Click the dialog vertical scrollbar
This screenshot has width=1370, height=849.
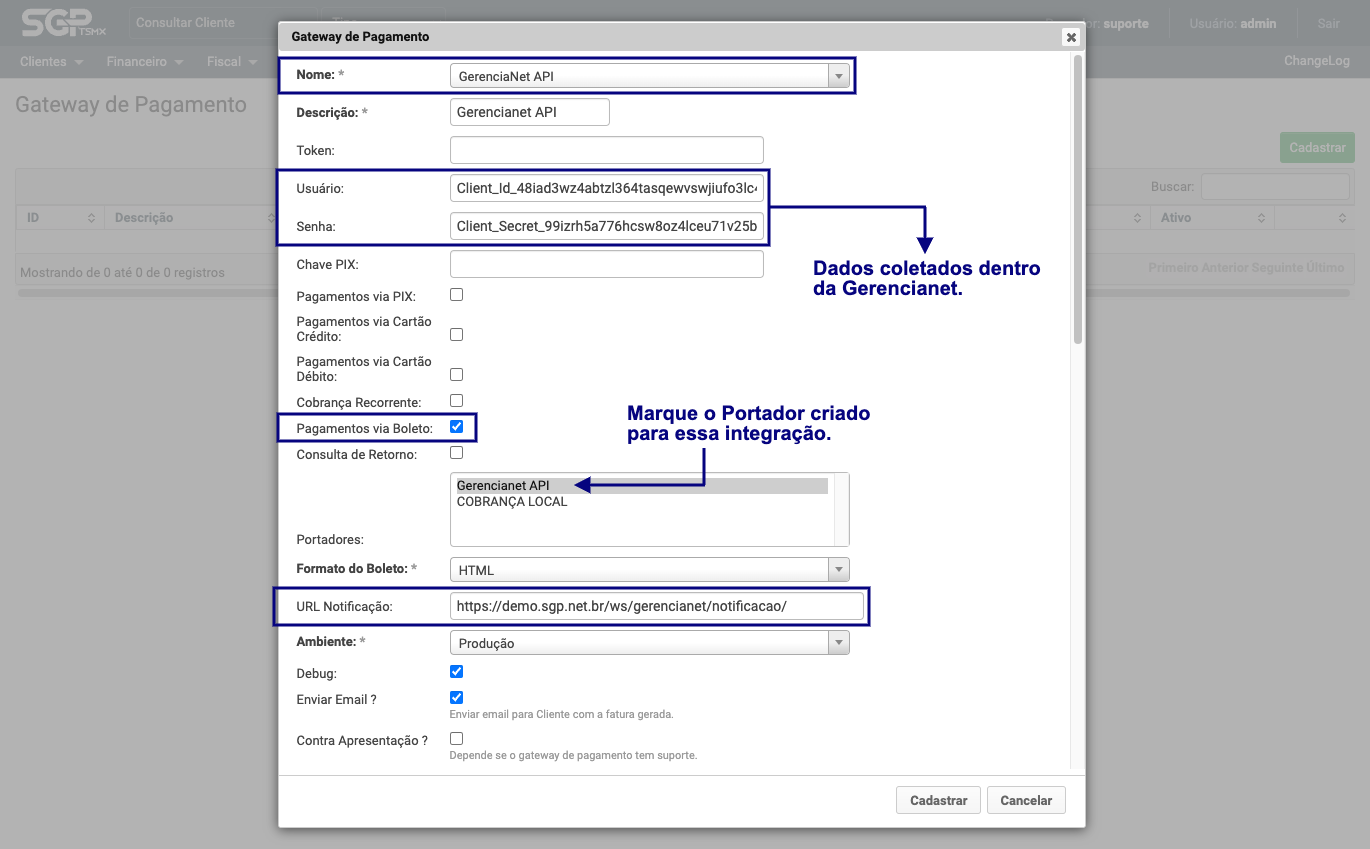(x=1078, y=200)
